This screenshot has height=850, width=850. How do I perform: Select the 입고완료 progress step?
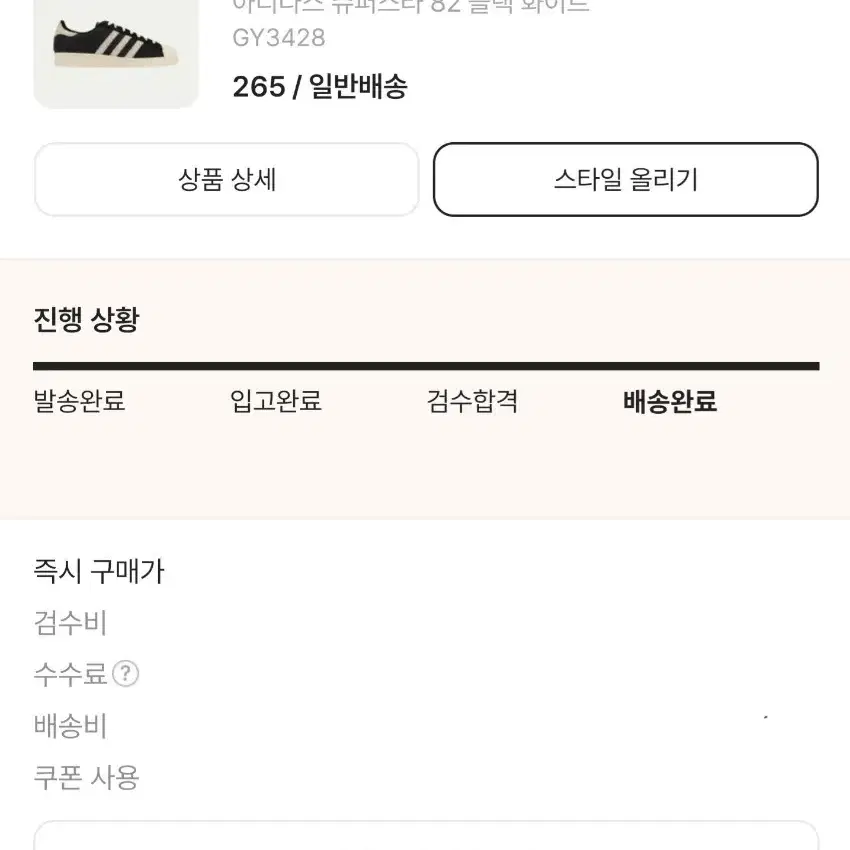pos(276,401)
